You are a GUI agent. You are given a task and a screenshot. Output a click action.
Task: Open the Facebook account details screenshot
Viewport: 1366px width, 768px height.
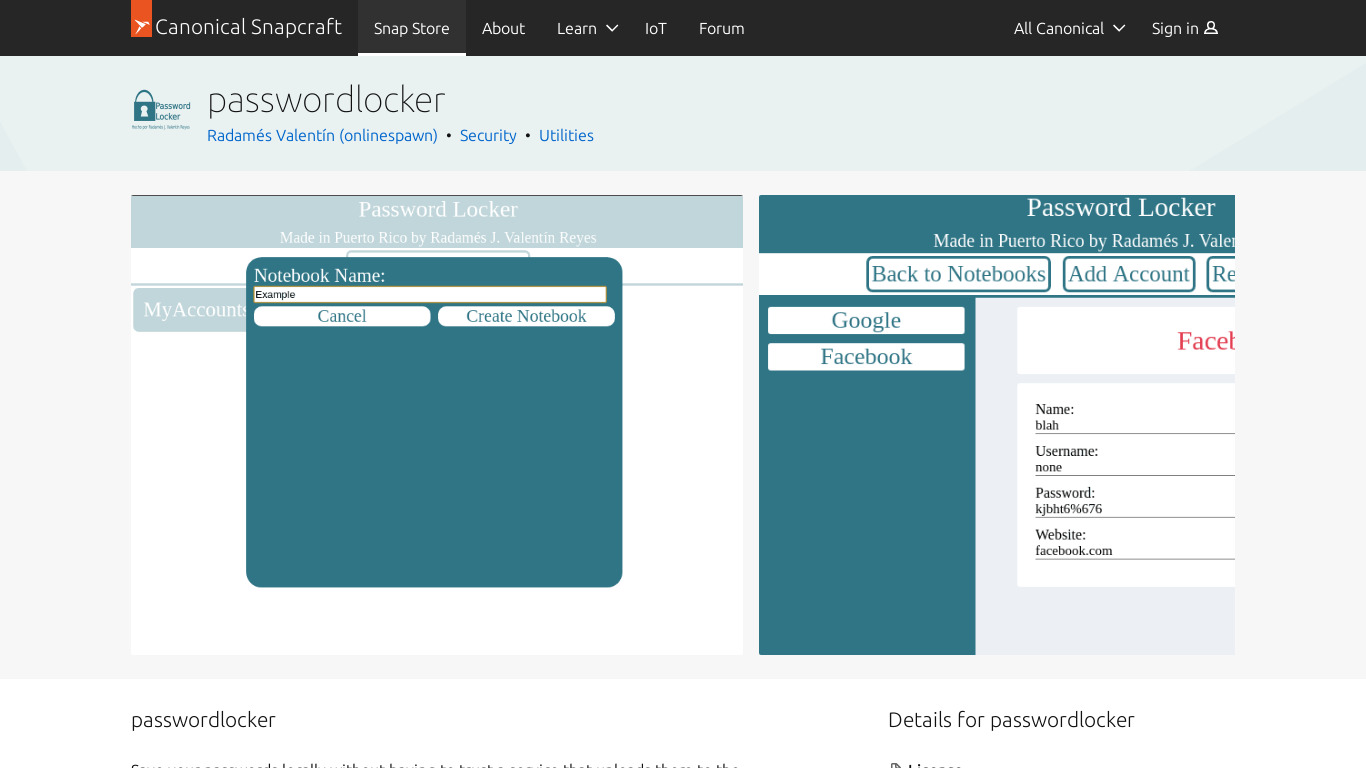997,425
